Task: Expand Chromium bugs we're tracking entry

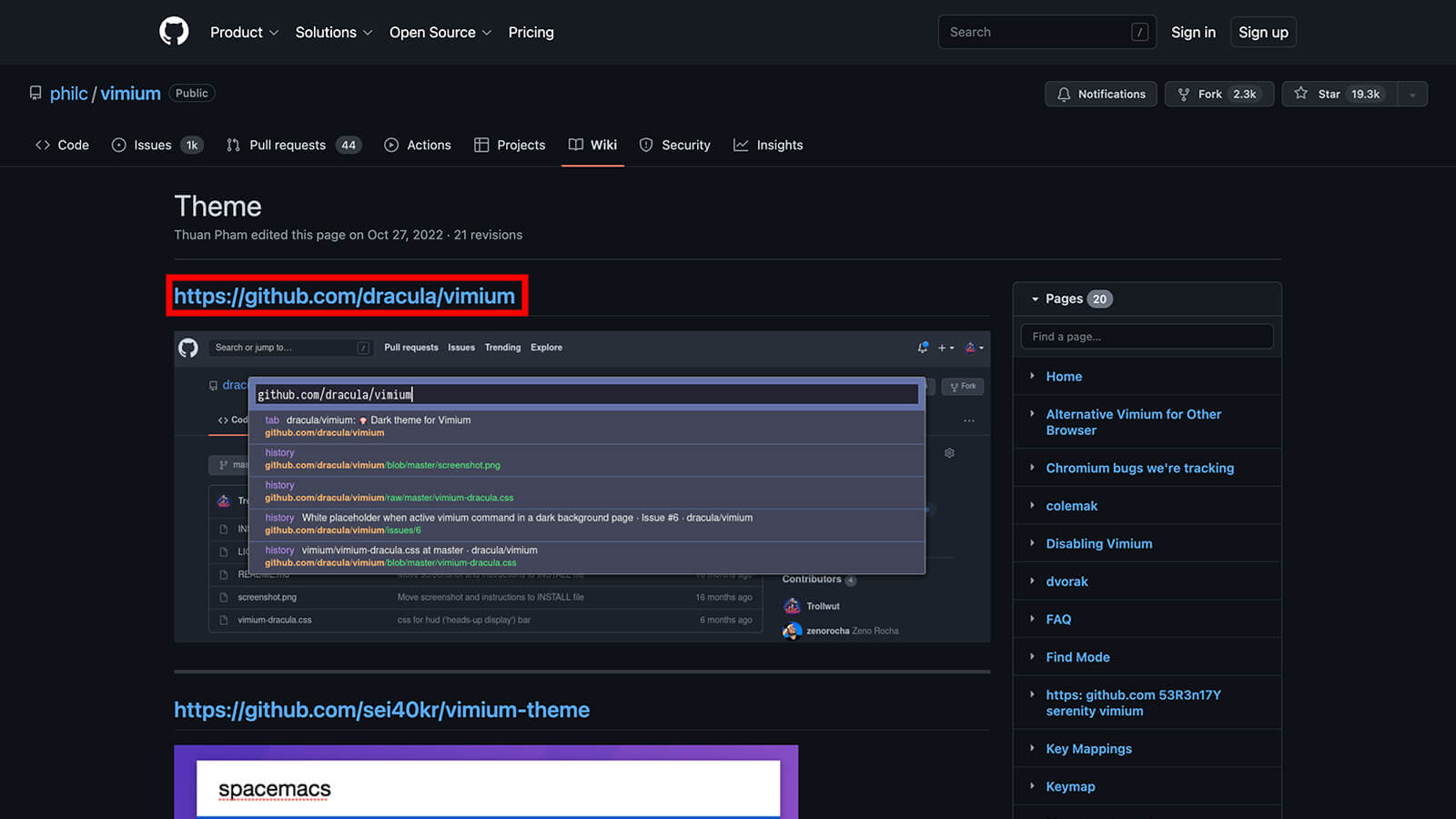Action: coord(1032,467)
